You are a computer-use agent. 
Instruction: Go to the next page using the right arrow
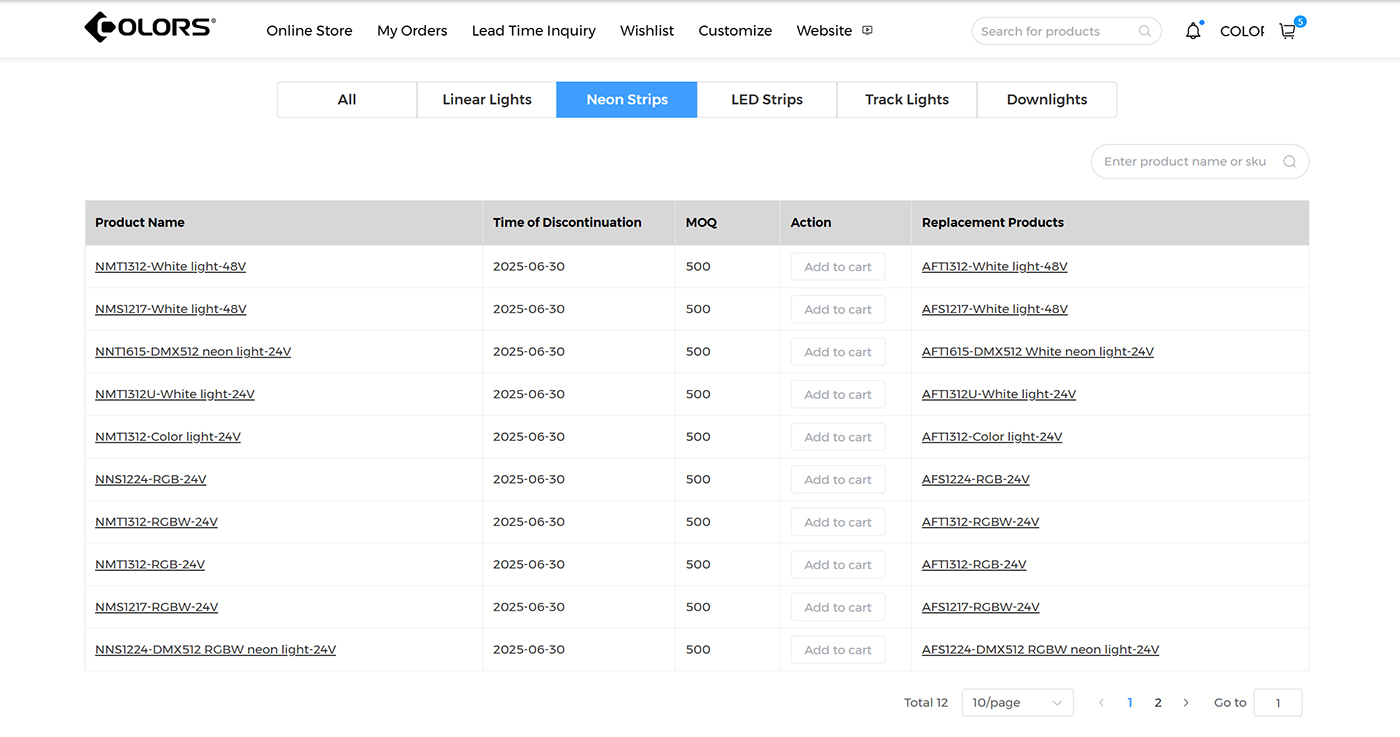coord(1186,703)
